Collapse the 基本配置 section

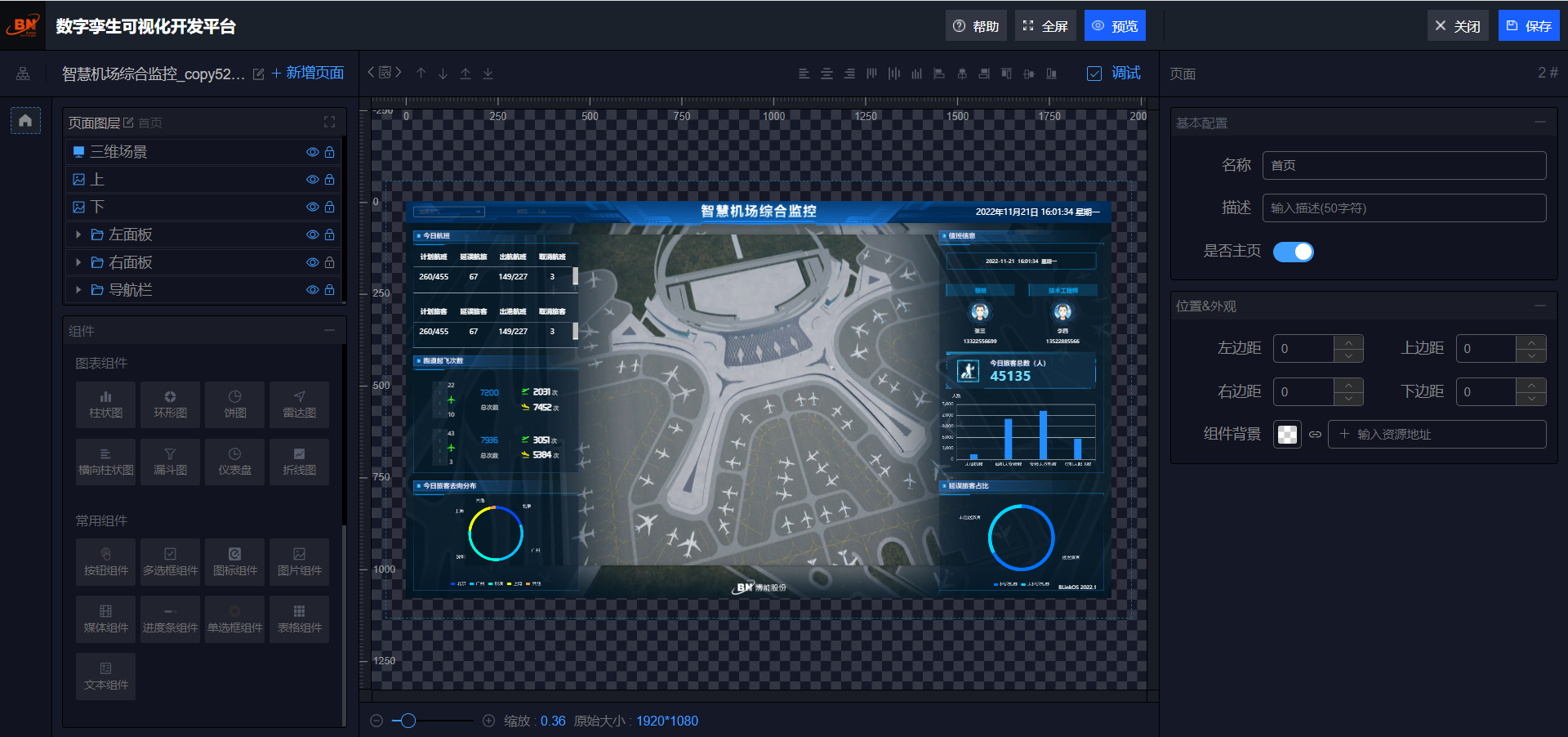[x=1539, y=123]
